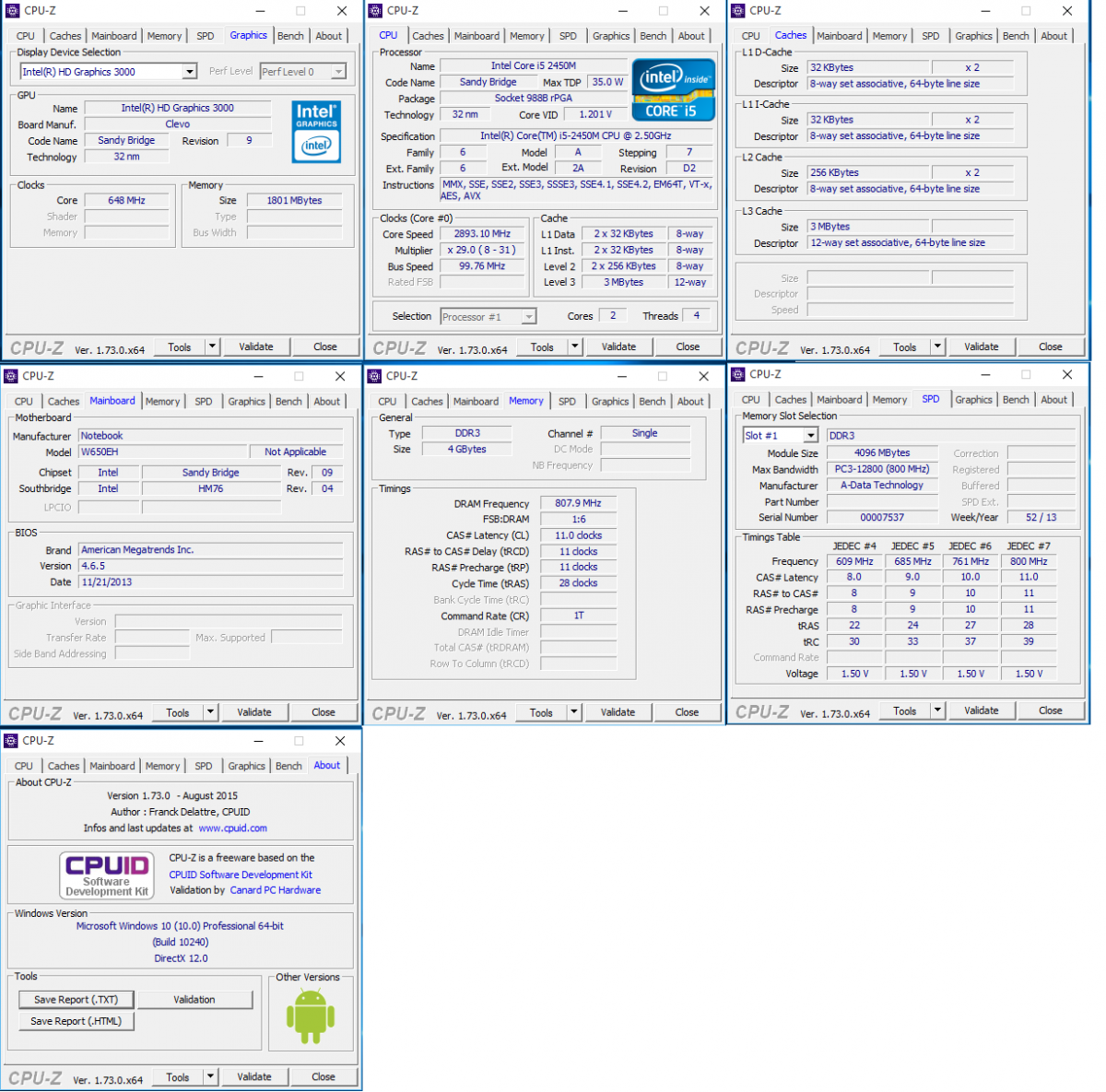The height and width of the screenshot is (1092, 1106).
Task: Click the CPUID Software Development Kit logo
Action: [107, 875]
